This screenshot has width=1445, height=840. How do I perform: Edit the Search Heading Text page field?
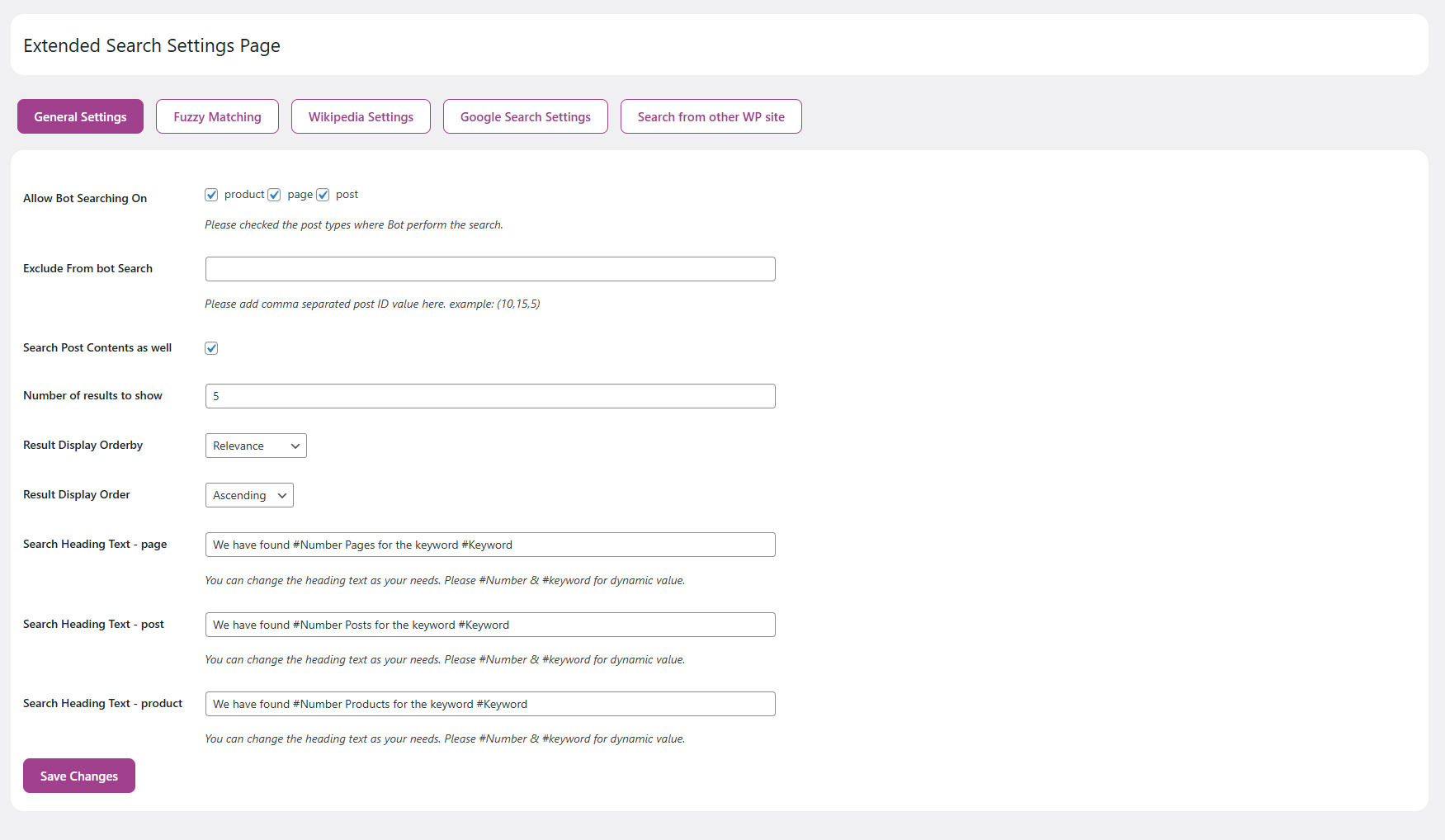point(490,545)
